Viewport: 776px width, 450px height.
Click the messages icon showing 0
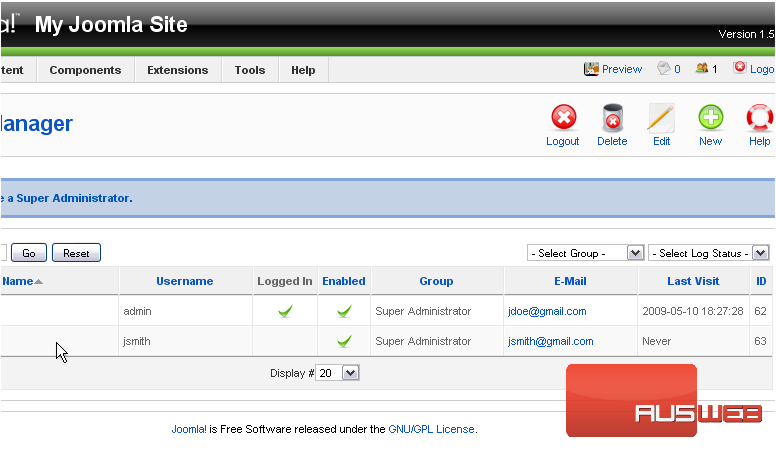tap(663, 69)
